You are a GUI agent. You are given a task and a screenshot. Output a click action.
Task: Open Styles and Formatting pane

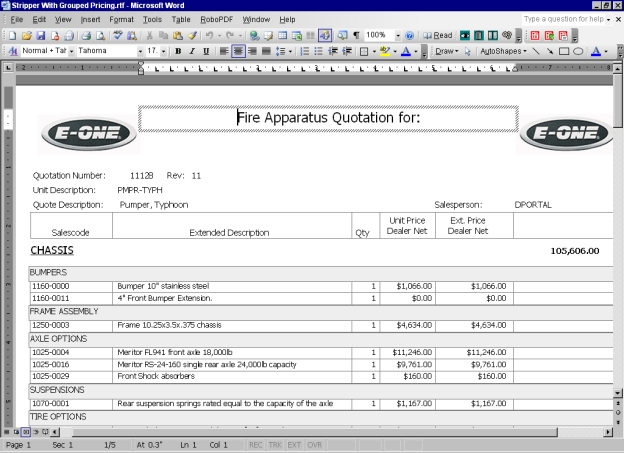click(x=12, y=51)
